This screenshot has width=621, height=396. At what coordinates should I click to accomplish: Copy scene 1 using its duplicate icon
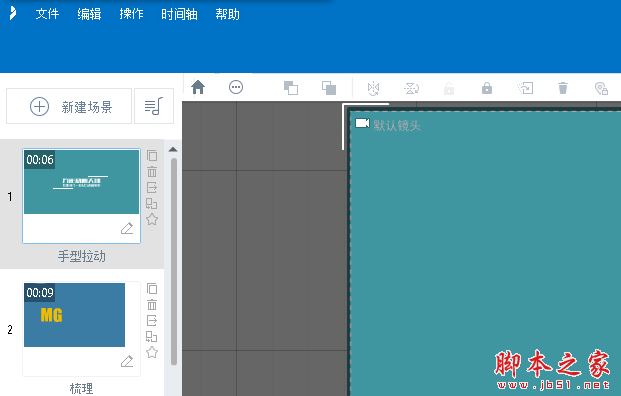[x=152, y=156]
